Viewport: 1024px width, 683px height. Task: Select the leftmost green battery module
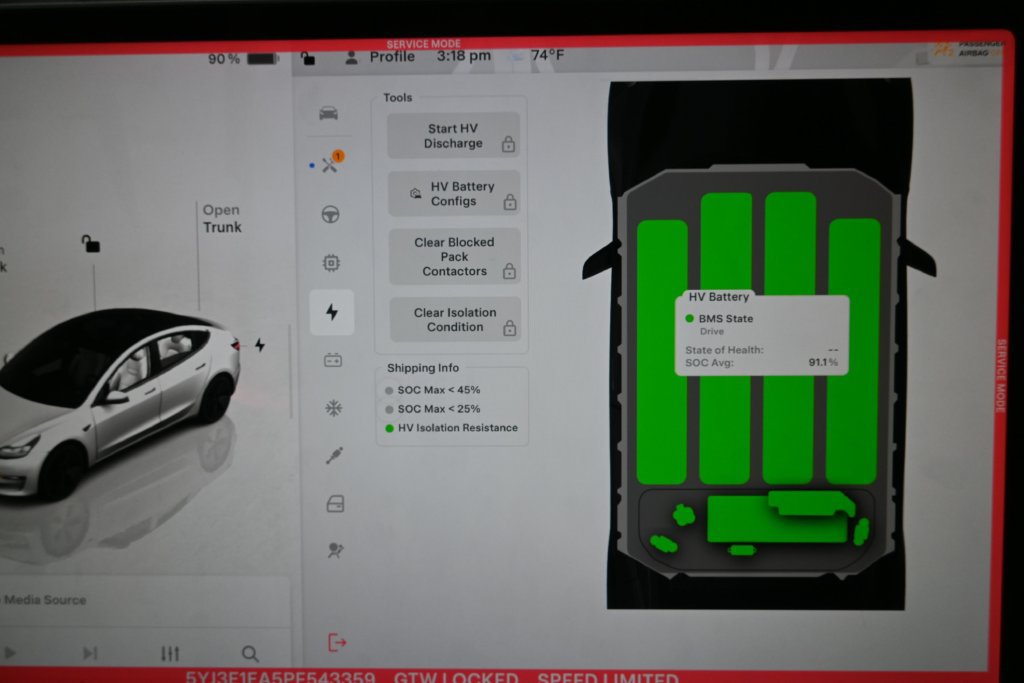pyautogui.click(x=662, y=353)
